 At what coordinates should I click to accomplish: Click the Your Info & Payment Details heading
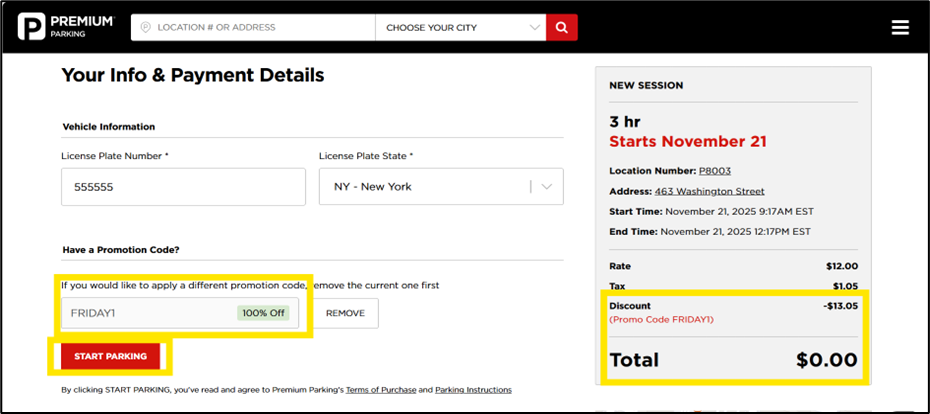tap(193, 75)
